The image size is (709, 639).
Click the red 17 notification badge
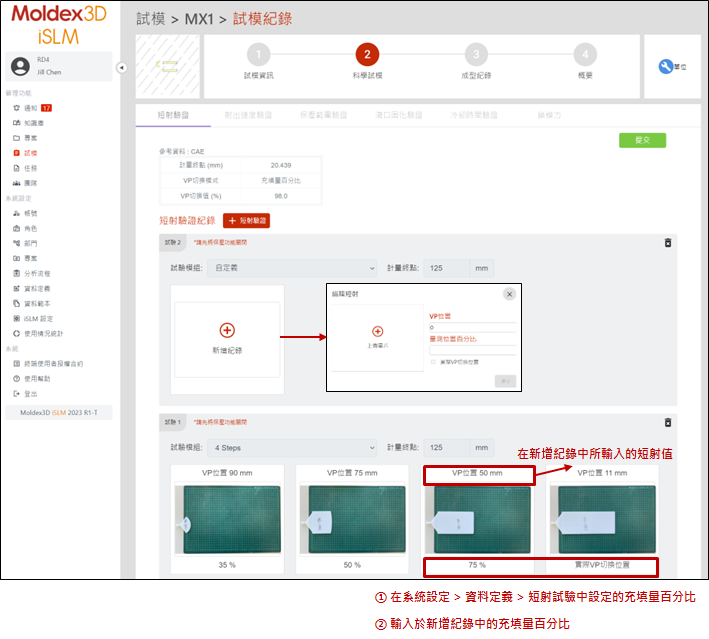coord(46,108)
